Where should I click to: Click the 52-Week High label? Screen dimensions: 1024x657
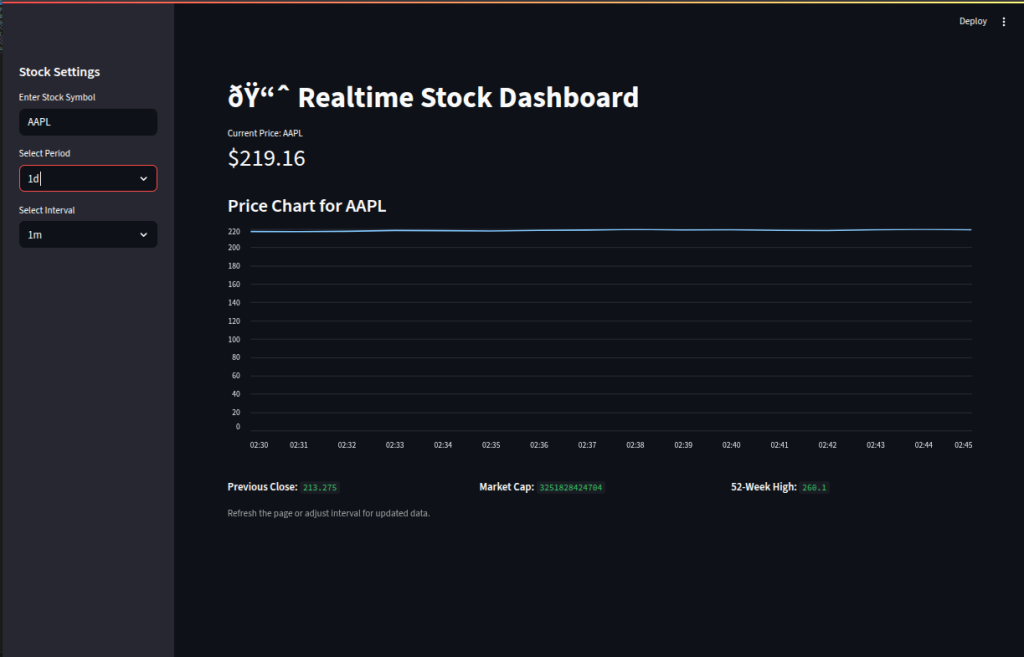[763, 487]
